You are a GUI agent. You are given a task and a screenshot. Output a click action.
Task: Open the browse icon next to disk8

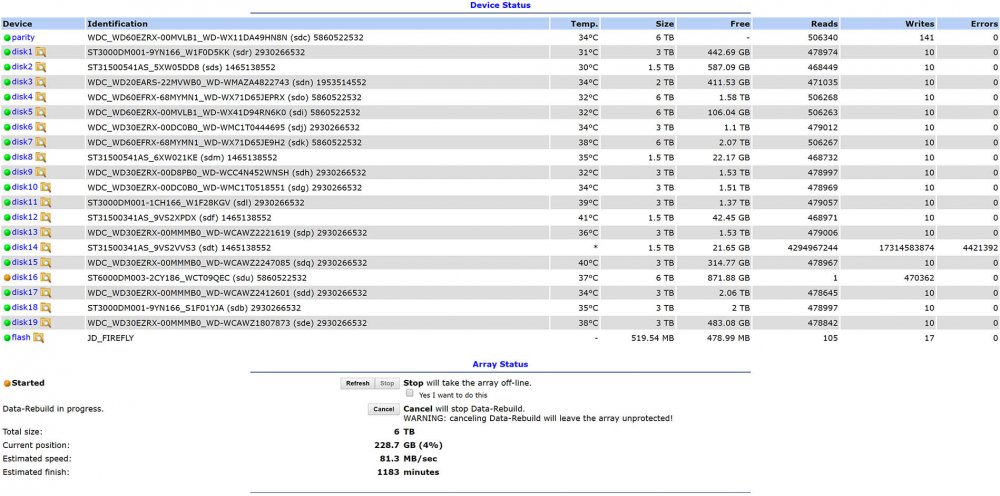pyautogui.click(x=41, y=157)
